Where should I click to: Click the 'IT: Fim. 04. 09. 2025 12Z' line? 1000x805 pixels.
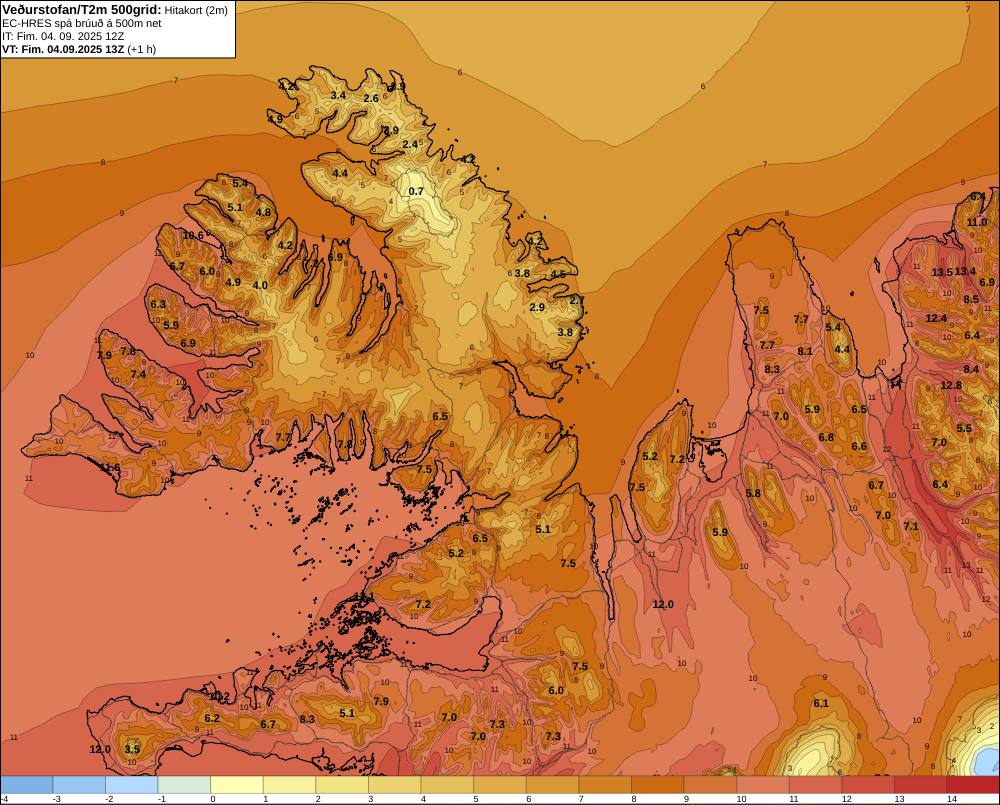click(63, 36)
